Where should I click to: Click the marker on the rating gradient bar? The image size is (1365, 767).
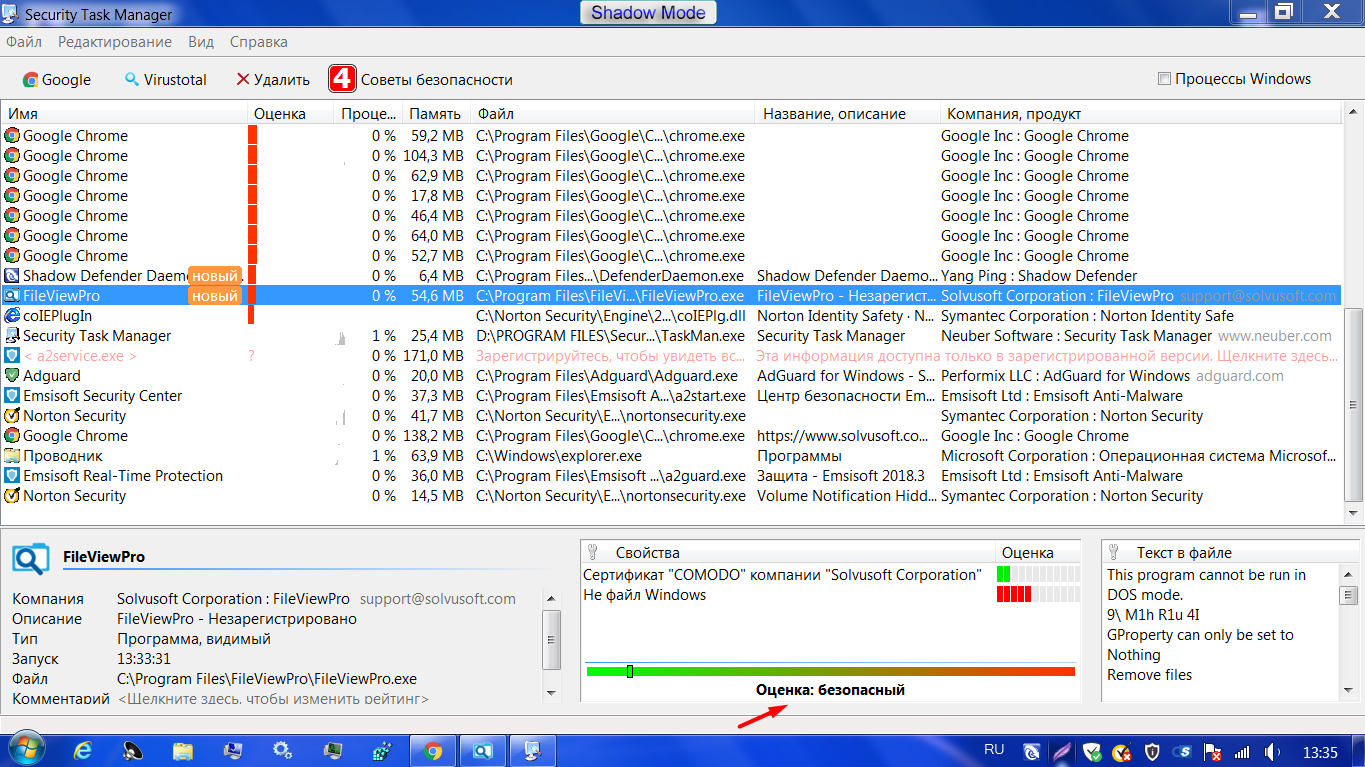point(630,671)
